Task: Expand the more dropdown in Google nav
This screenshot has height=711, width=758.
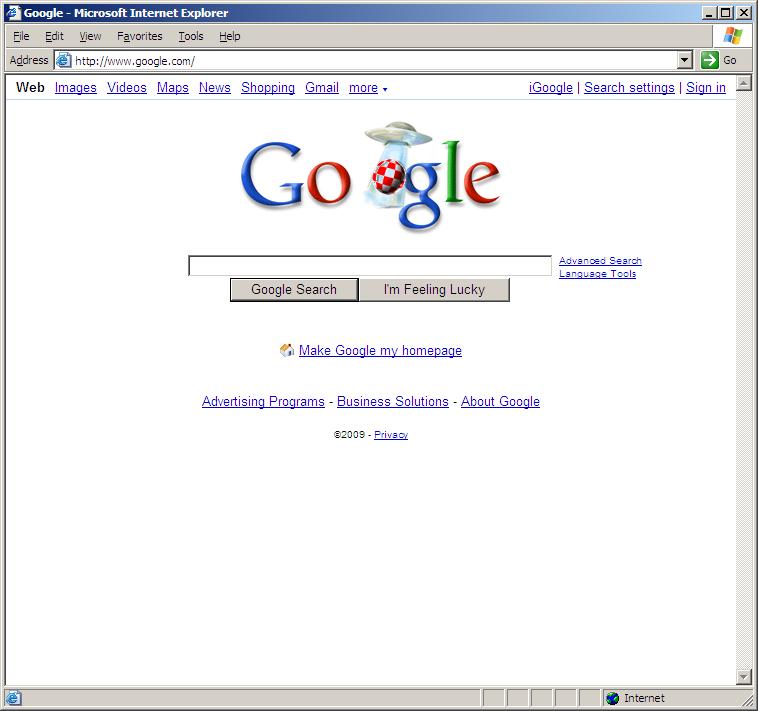Action: pyautogui.click(x=368, y=88)
